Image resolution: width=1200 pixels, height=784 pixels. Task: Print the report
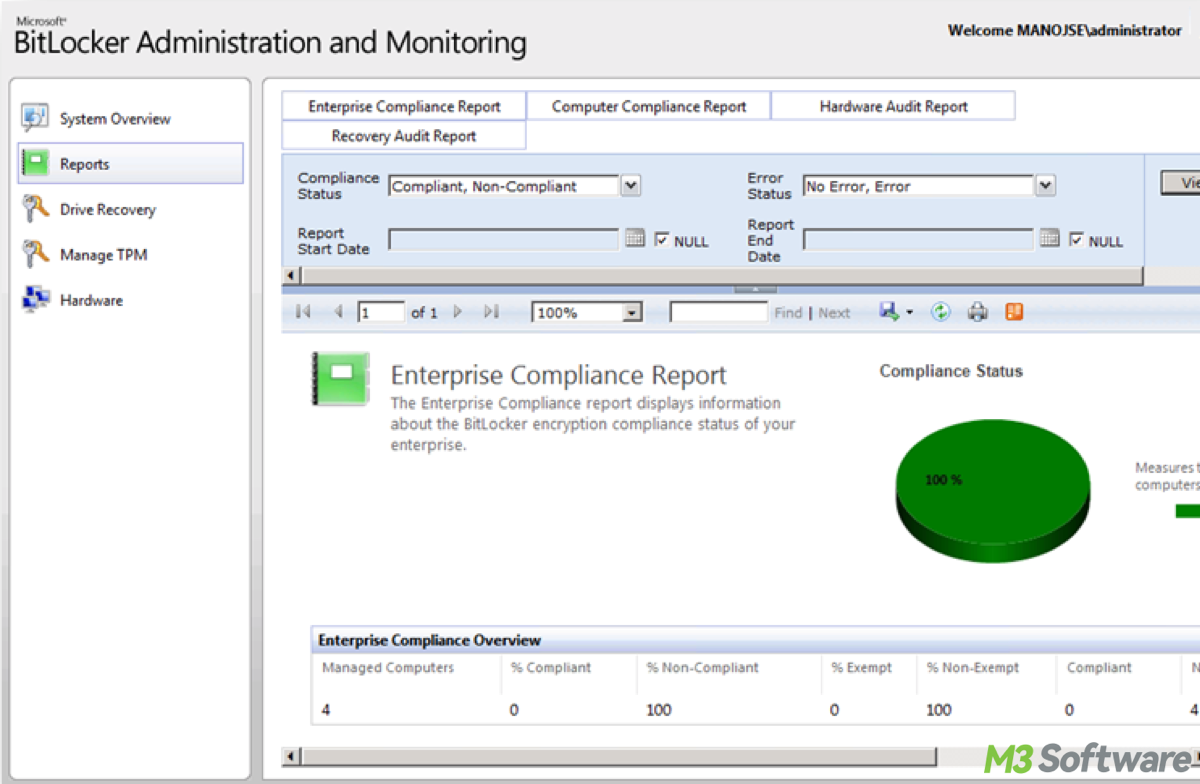[977, 312]
